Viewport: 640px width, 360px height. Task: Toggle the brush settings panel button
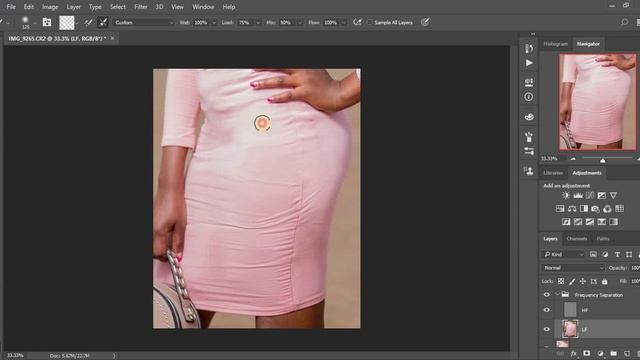(x=47, y=22)
